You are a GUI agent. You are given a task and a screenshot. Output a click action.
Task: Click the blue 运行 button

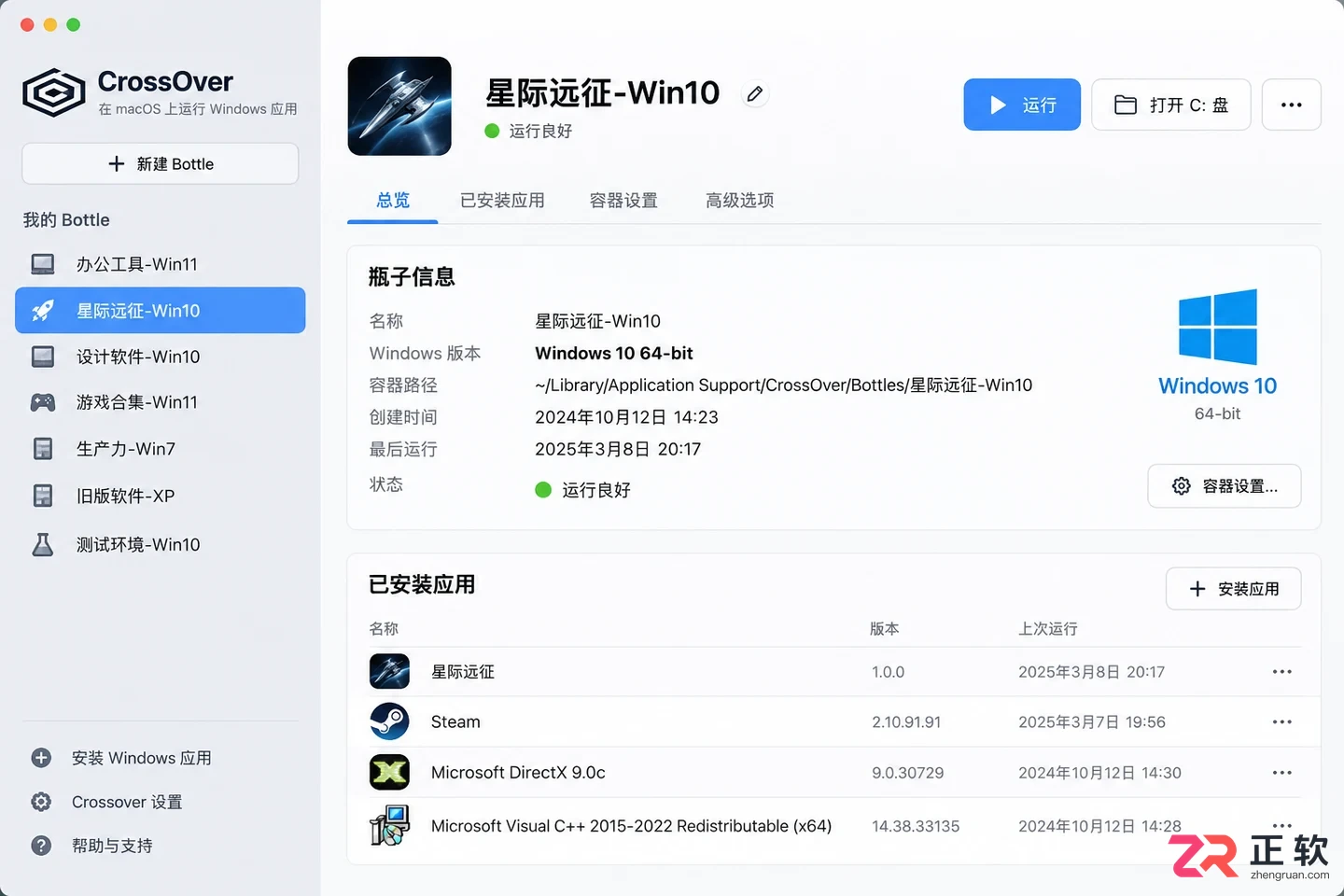pos(1022,105)
